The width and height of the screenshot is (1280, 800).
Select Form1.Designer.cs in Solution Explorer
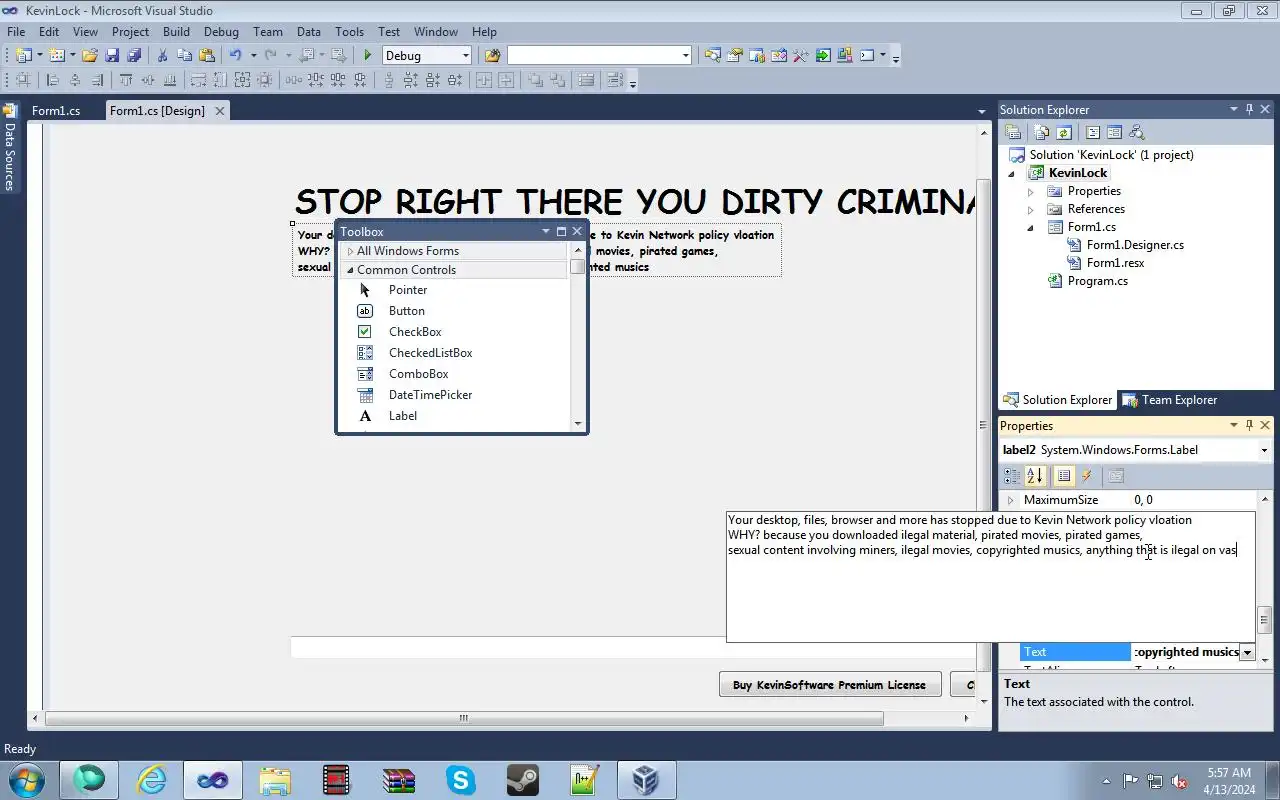coord(1135,245)
